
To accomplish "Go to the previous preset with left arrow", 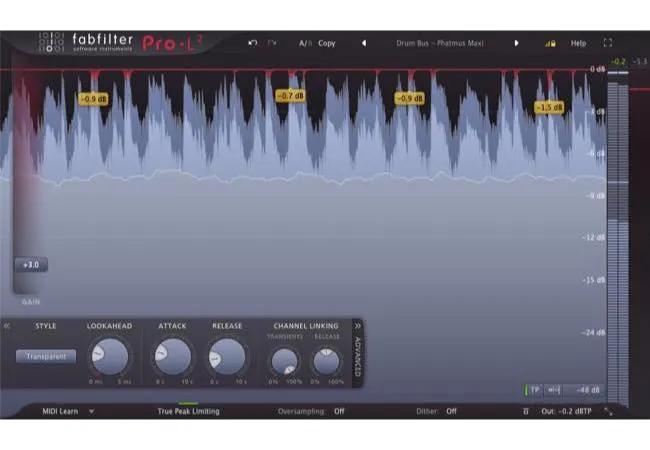I will click(363, 43).
